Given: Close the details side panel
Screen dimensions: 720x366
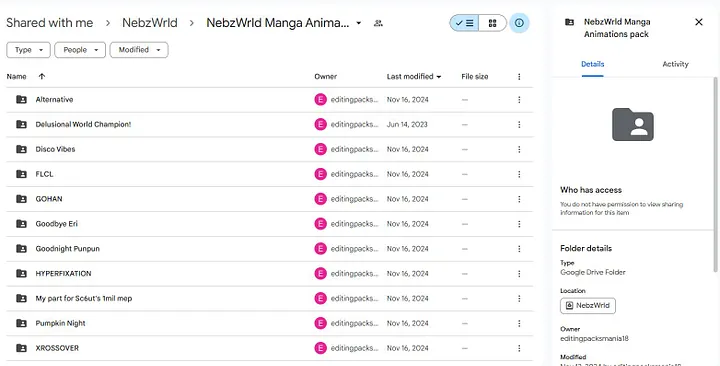Looking at the screenshot, I should (x=699, y=22).
